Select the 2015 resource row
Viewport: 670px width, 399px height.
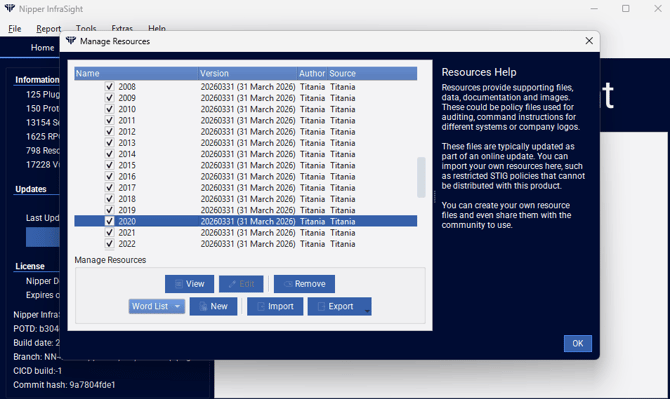tap(246, 165)
